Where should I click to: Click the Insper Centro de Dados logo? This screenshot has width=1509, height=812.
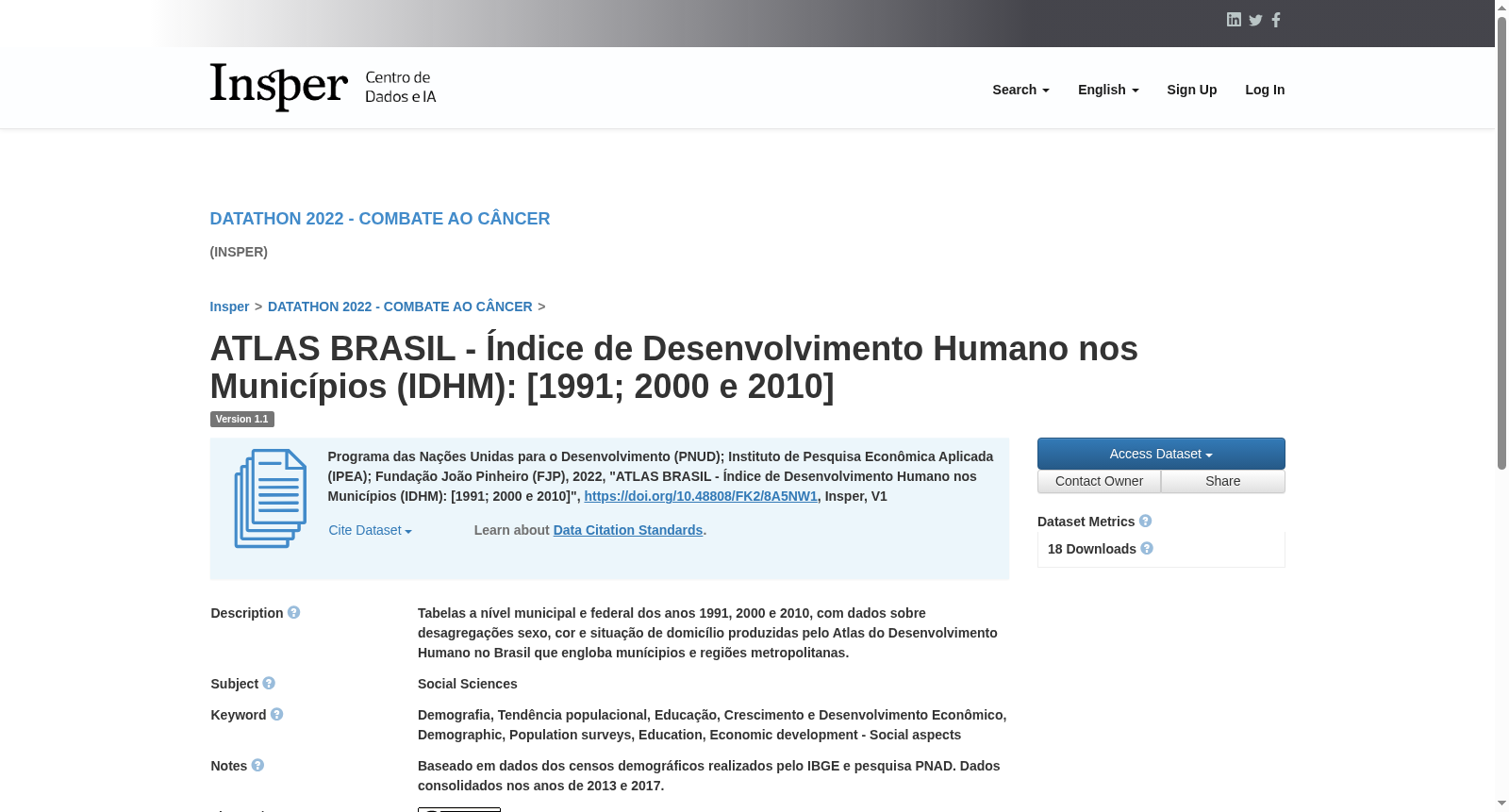[x=323, y=88]
